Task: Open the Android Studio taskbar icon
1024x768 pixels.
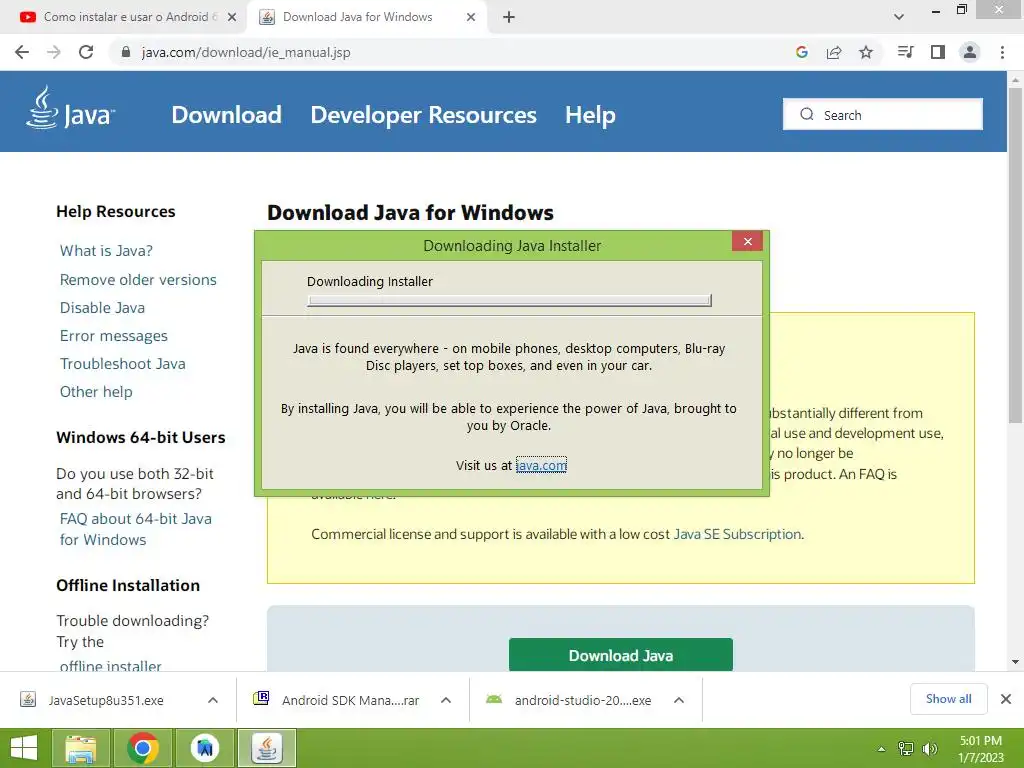Action: tap(204, 748)
